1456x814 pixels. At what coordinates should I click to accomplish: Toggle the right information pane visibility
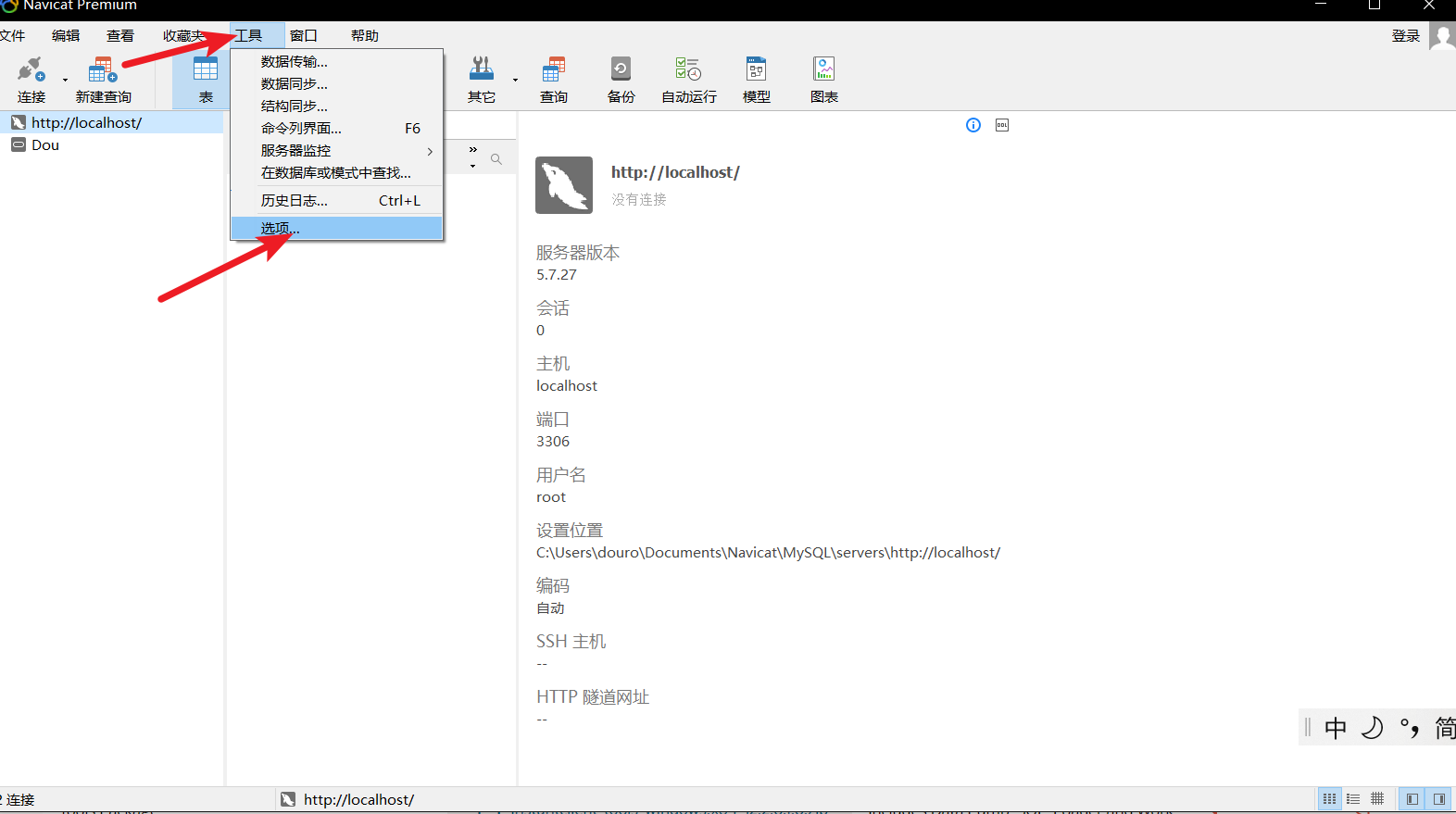click(x=1439, y=798)
